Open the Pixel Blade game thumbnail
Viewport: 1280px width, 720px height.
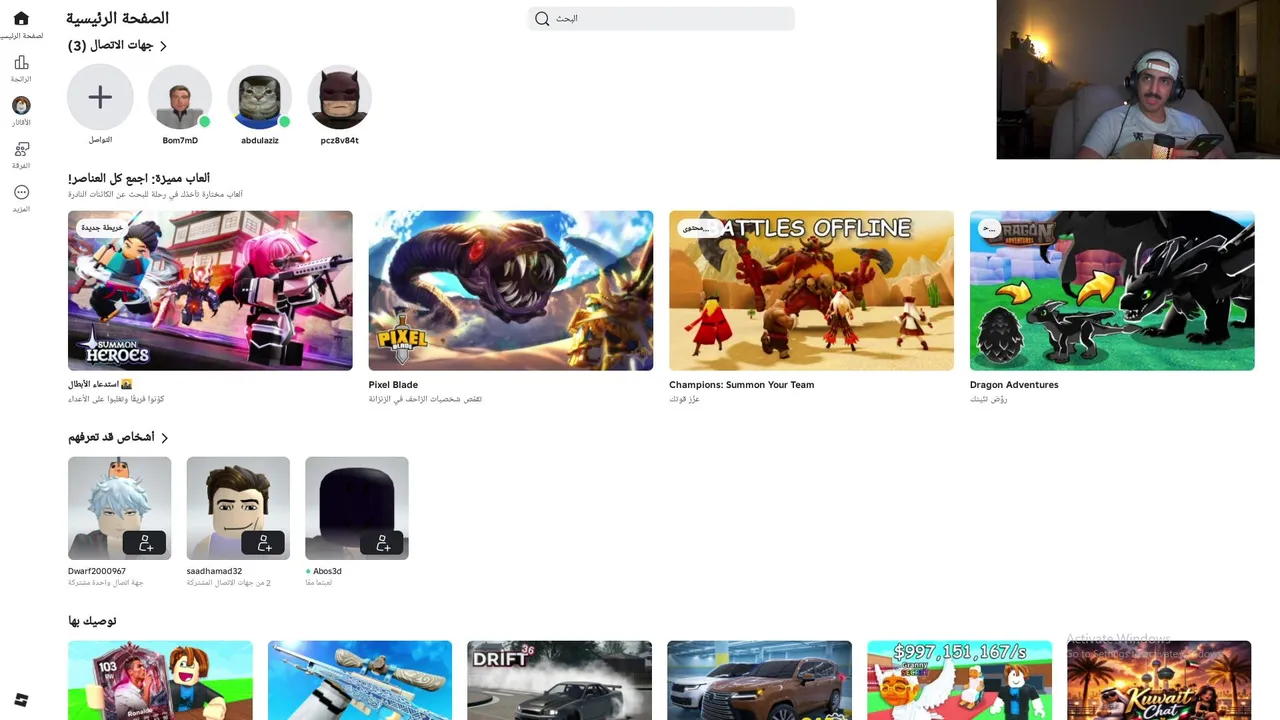pyautogui.click(x=511, y=290)
